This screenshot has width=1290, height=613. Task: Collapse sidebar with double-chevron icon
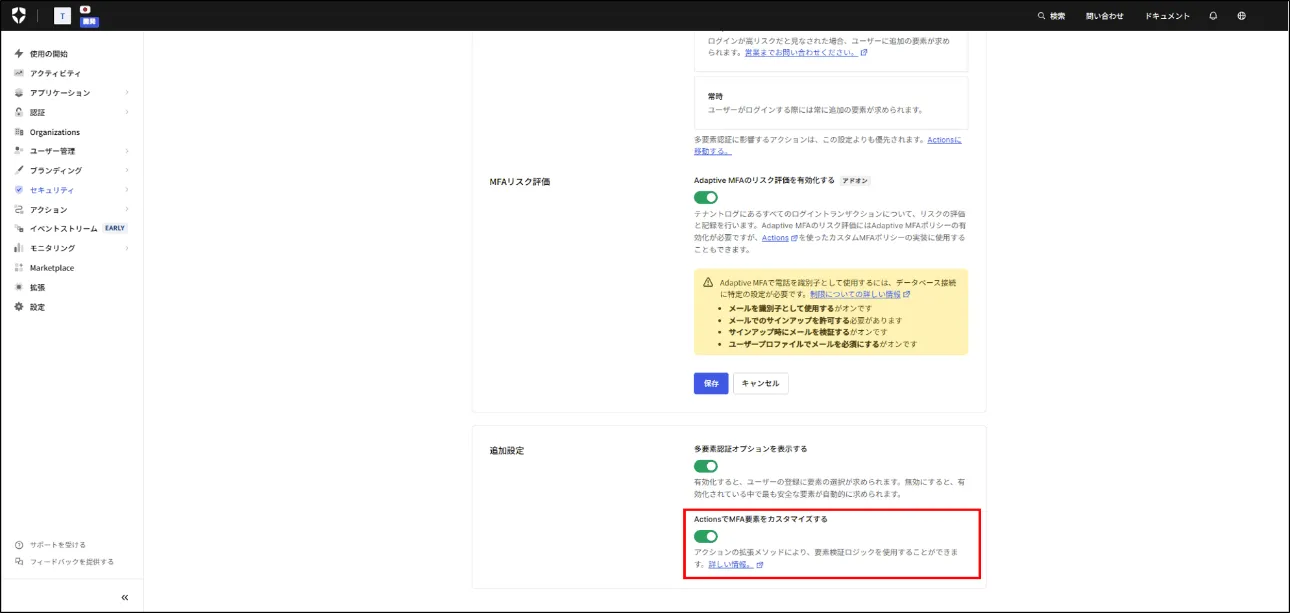(125, 597)
